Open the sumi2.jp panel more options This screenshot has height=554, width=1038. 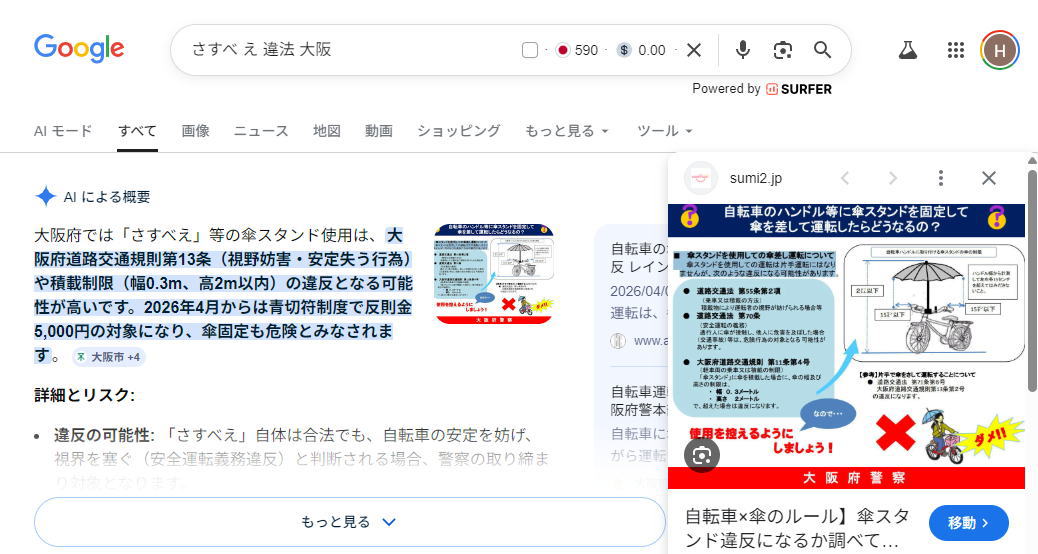point(940,178)
